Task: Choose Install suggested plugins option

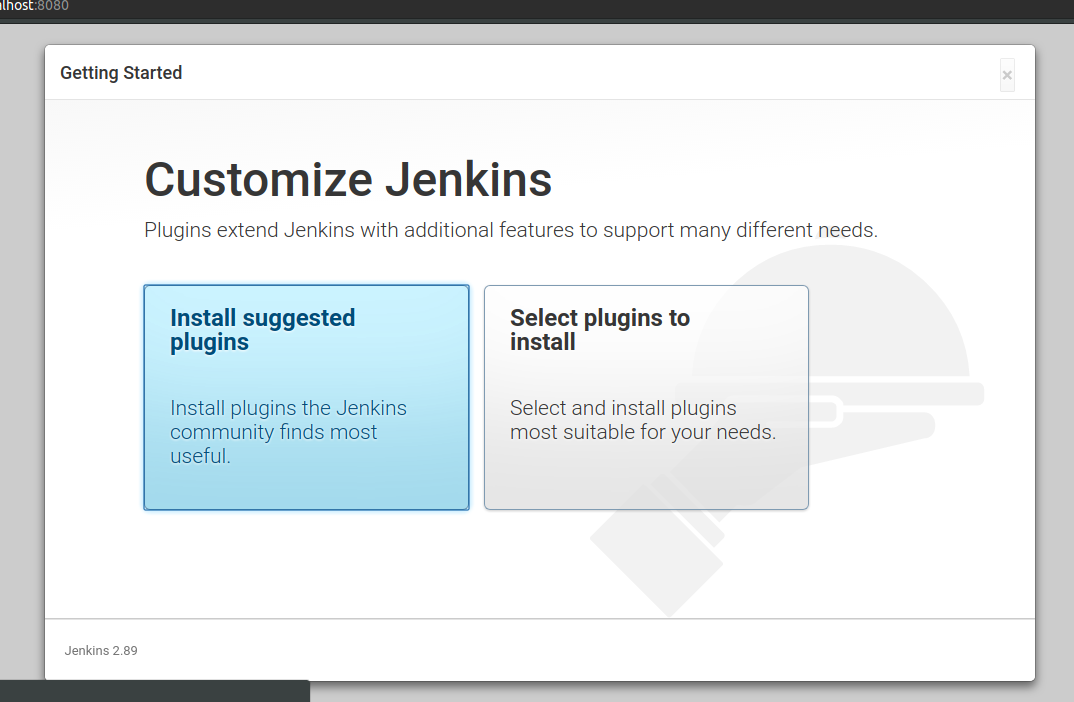Action: [306, 397]
